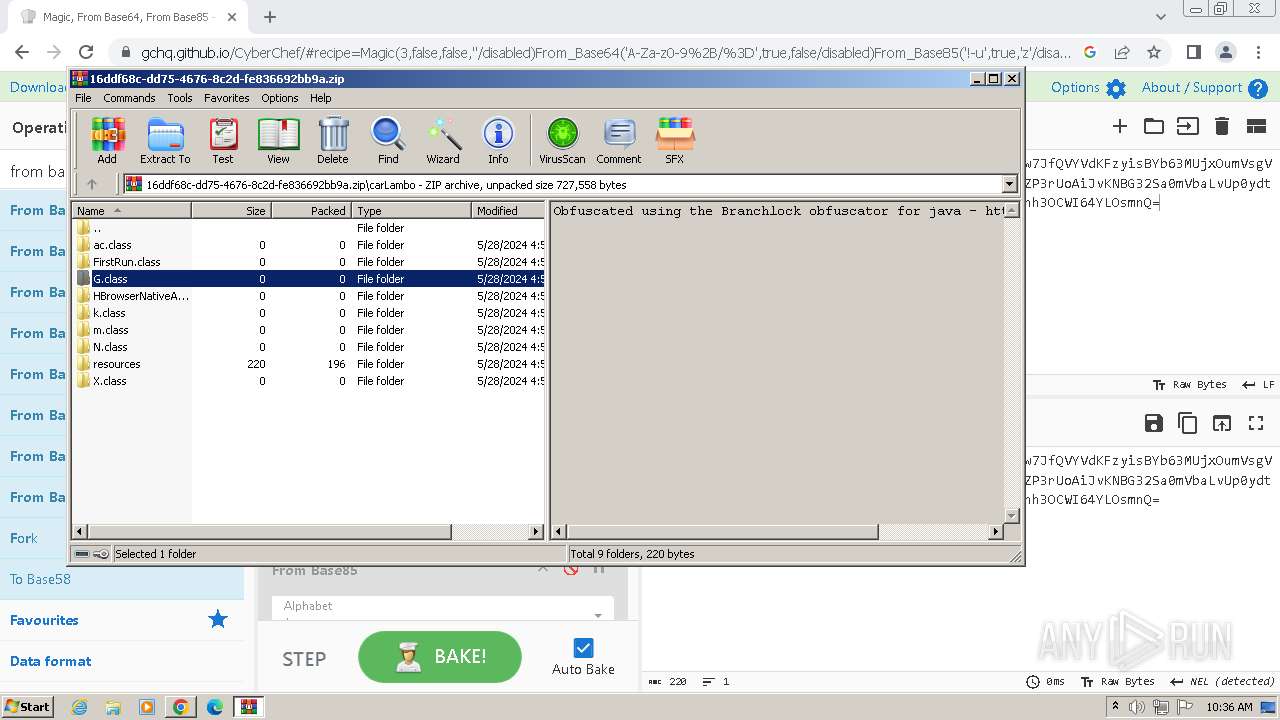This screenshot has width=1280, height=720.
Task: Open file as input icon
Action: point(1187,126)
